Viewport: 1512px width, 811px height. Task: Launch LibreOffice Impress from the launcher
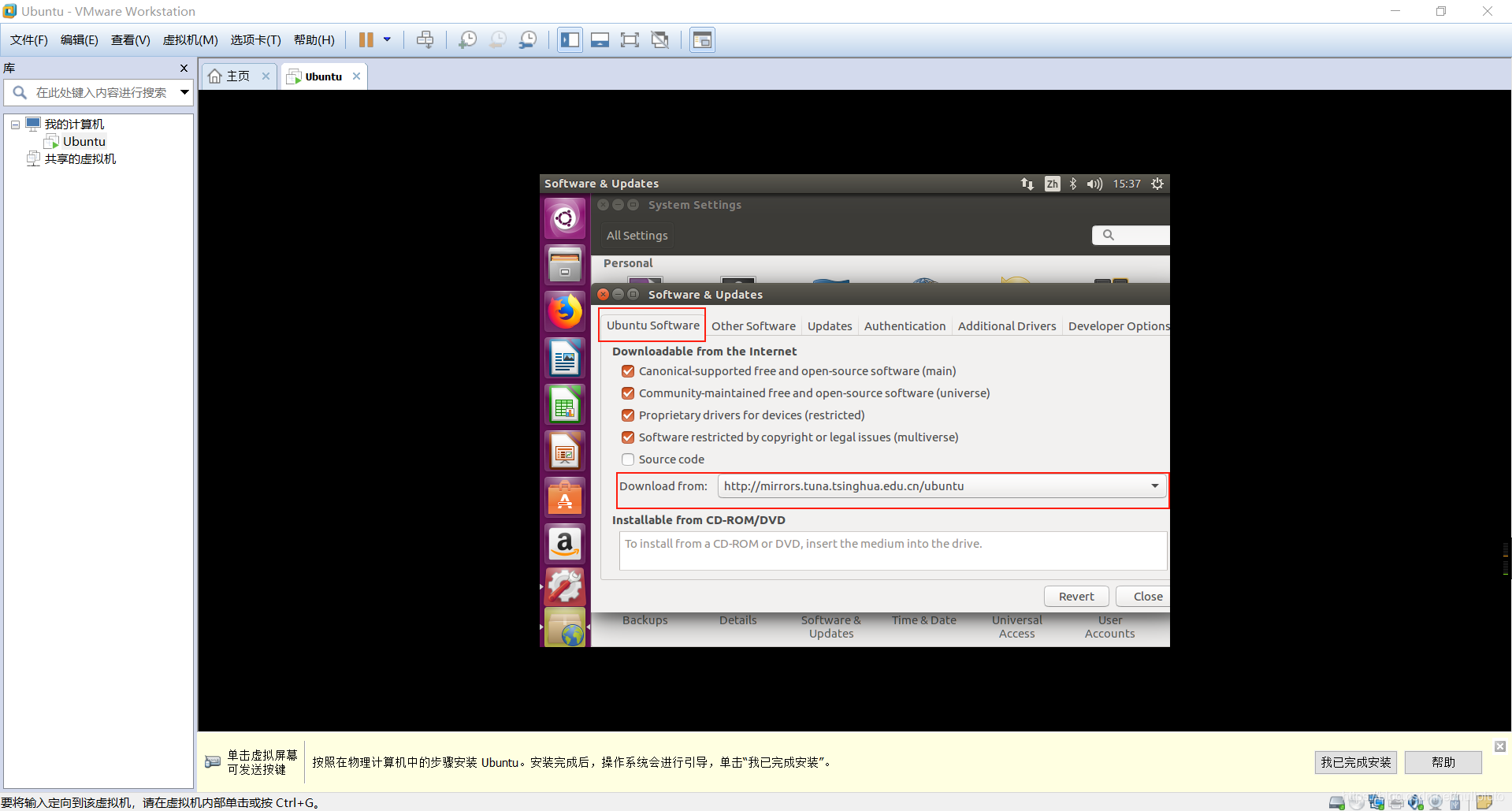coord(565,451)
